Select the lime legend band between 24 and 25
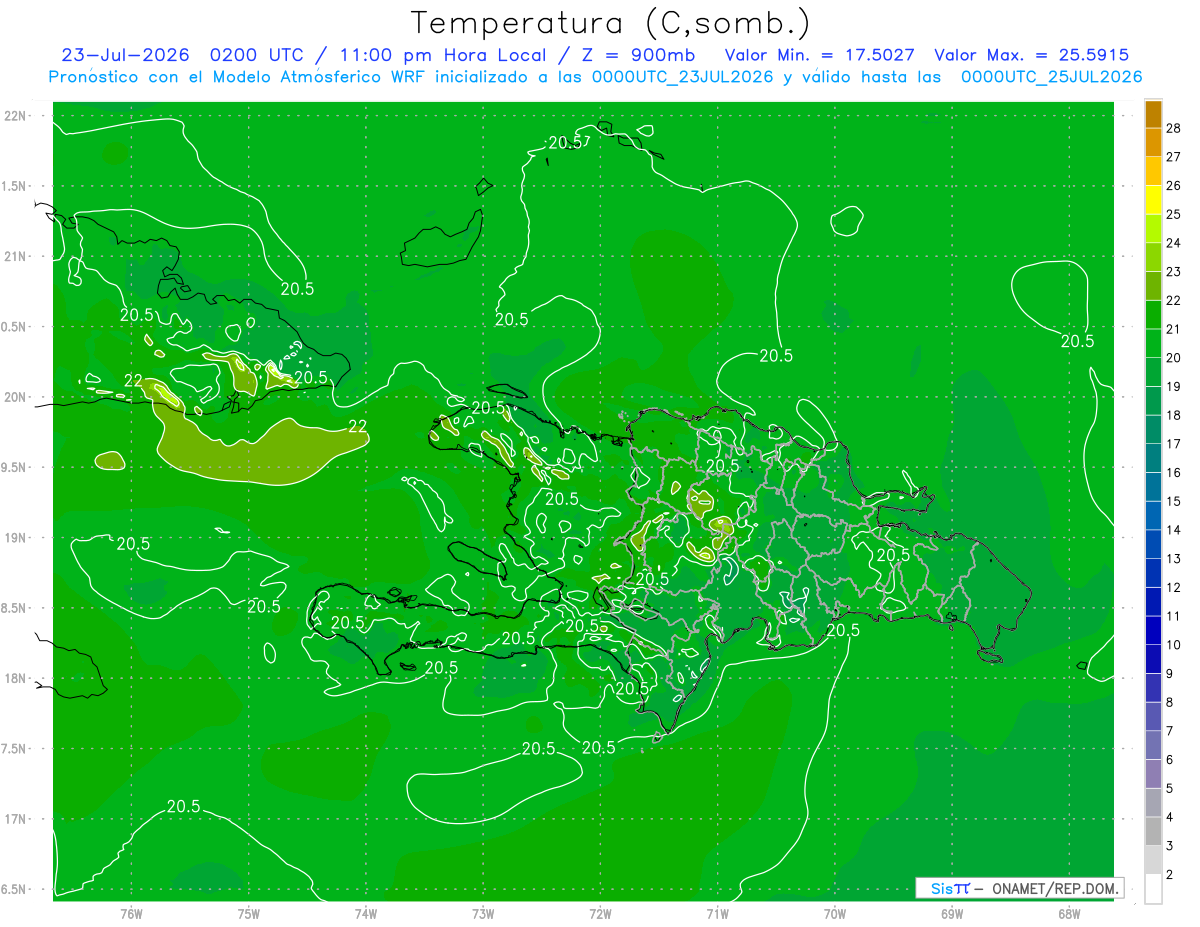The width and height of the screenshot is (1200, 927). tap(1153, 228)
